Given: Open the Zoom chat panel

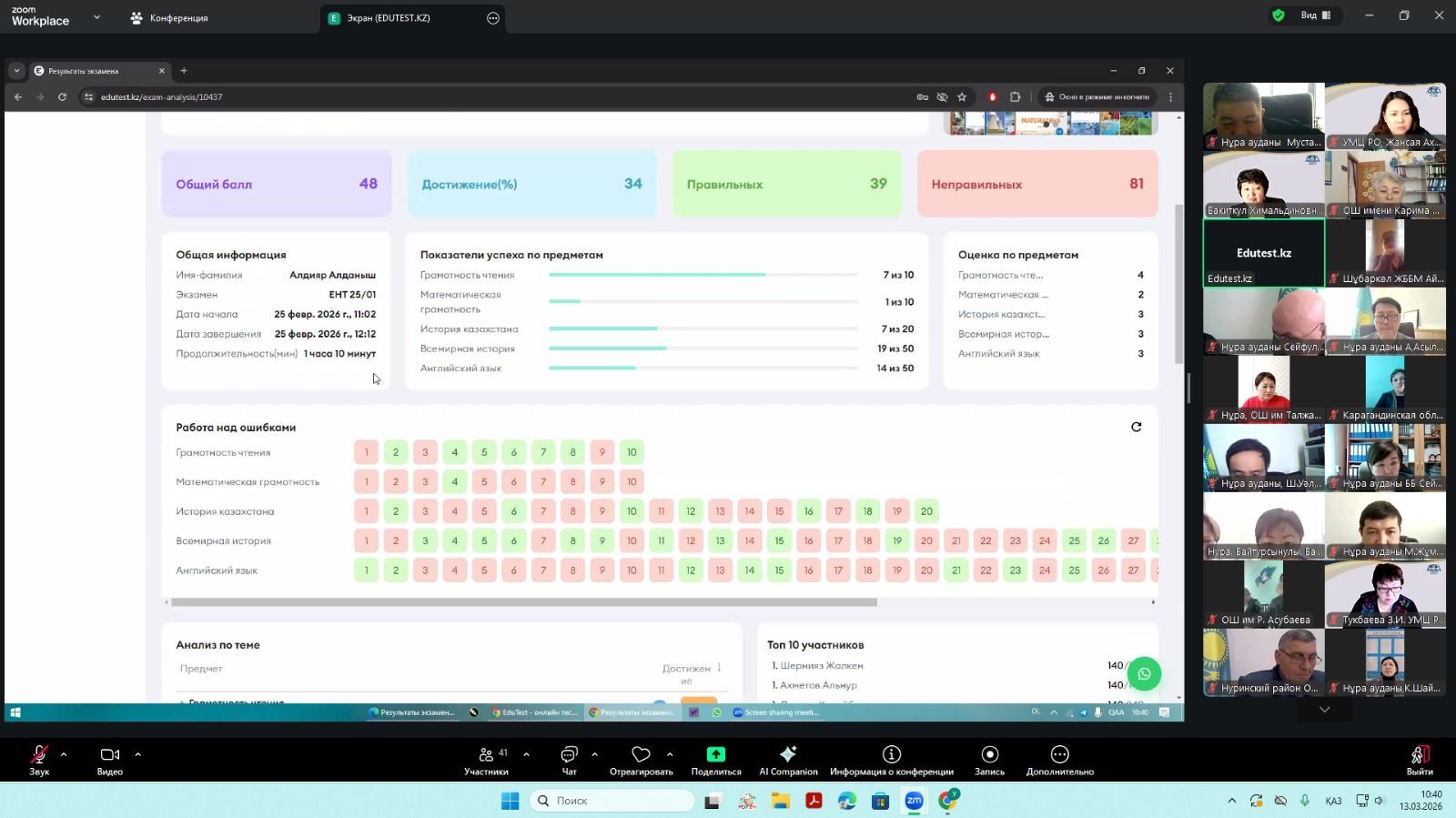Looking at the screenshot, I should (569, 754).
